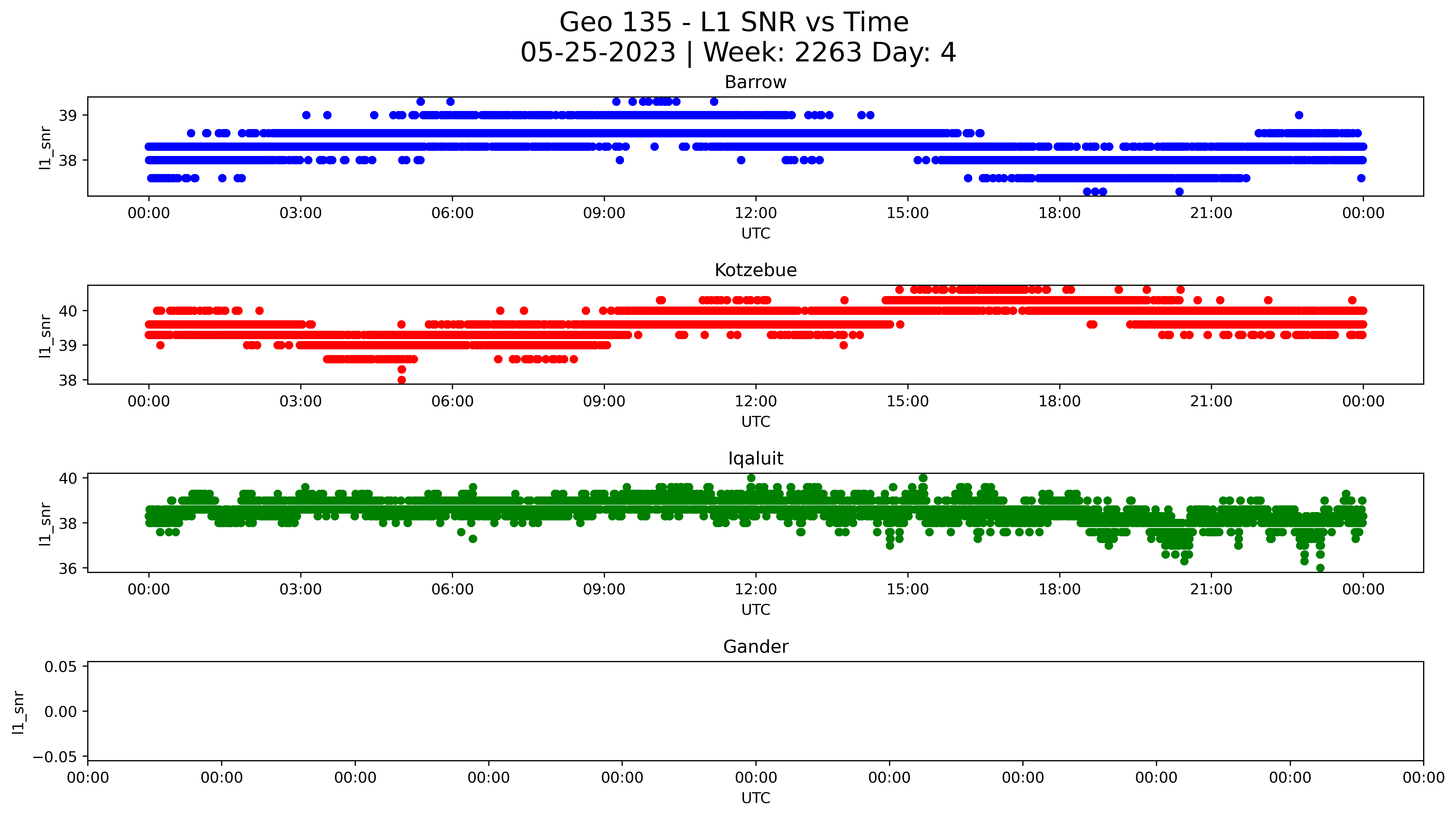
Task: Click the '12:00' x-axis tick on the Barrow chart
Action: (756, 213)
